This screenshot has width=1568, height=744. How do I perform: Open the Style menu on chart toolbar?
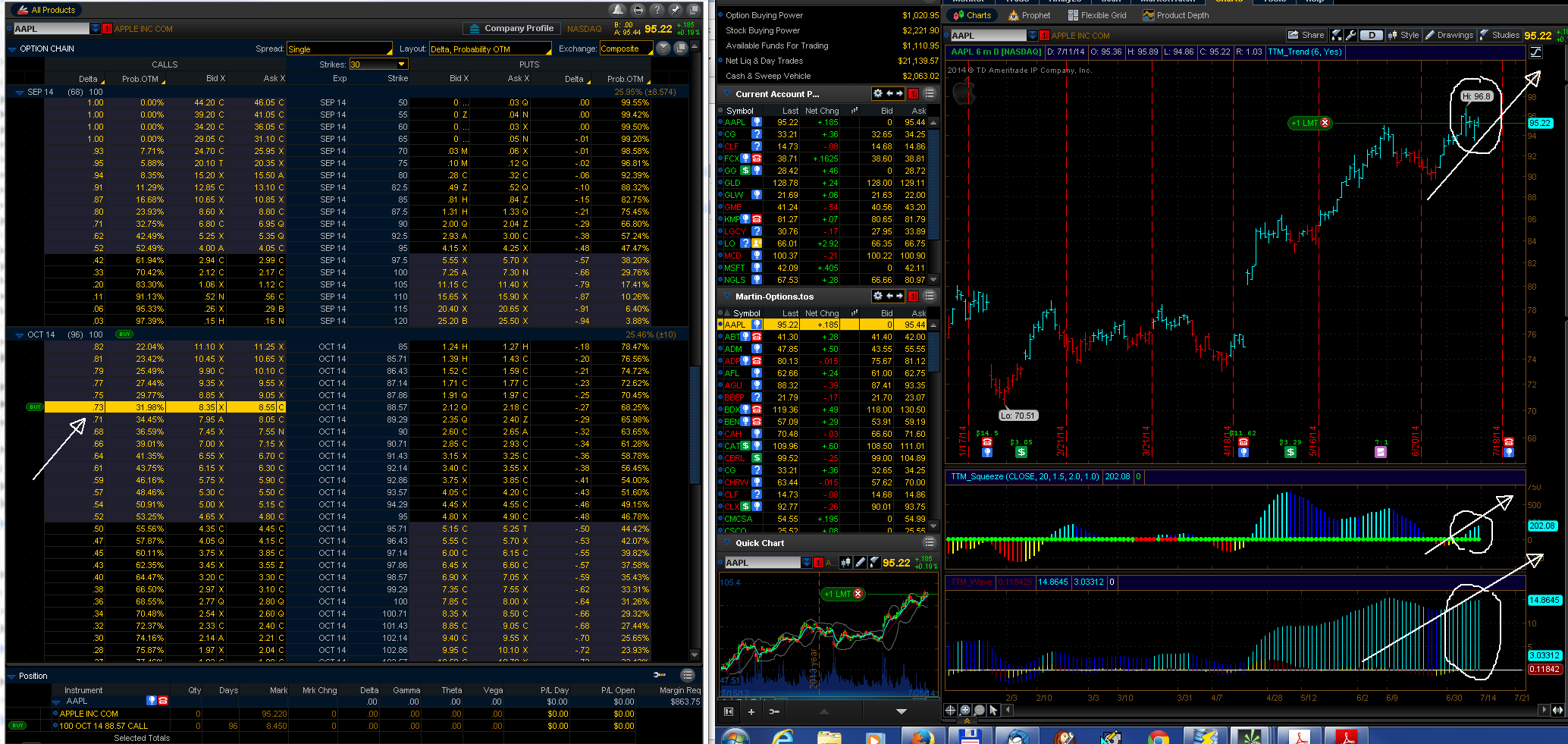click(1403, 35)
